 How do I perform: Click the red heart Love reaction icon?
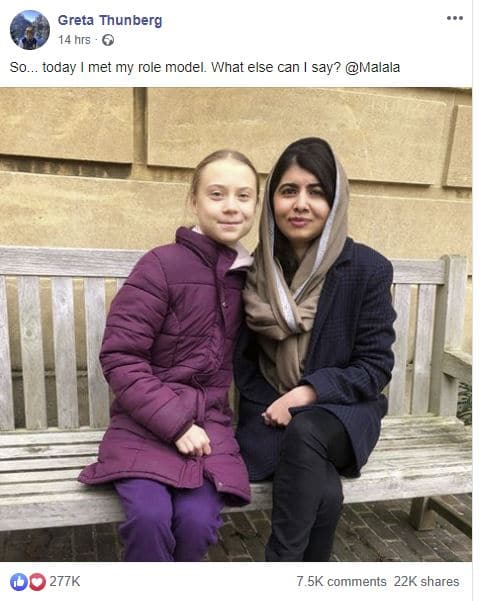(x=37, y=582)
